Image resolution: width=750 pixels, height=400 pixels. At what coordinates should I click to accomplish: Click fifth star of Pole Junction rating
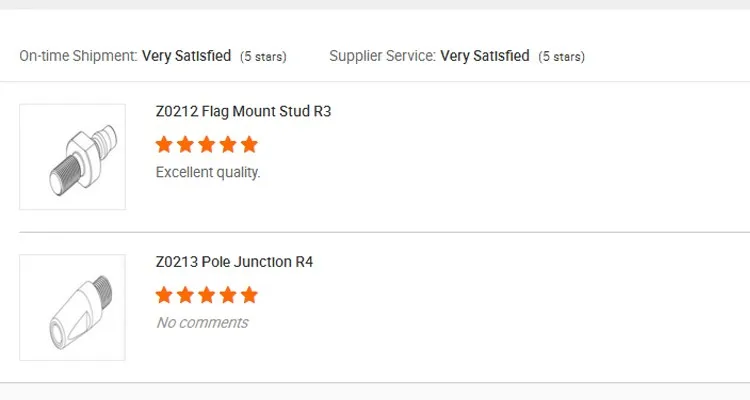pyautogui.click(x=249, y=295)
